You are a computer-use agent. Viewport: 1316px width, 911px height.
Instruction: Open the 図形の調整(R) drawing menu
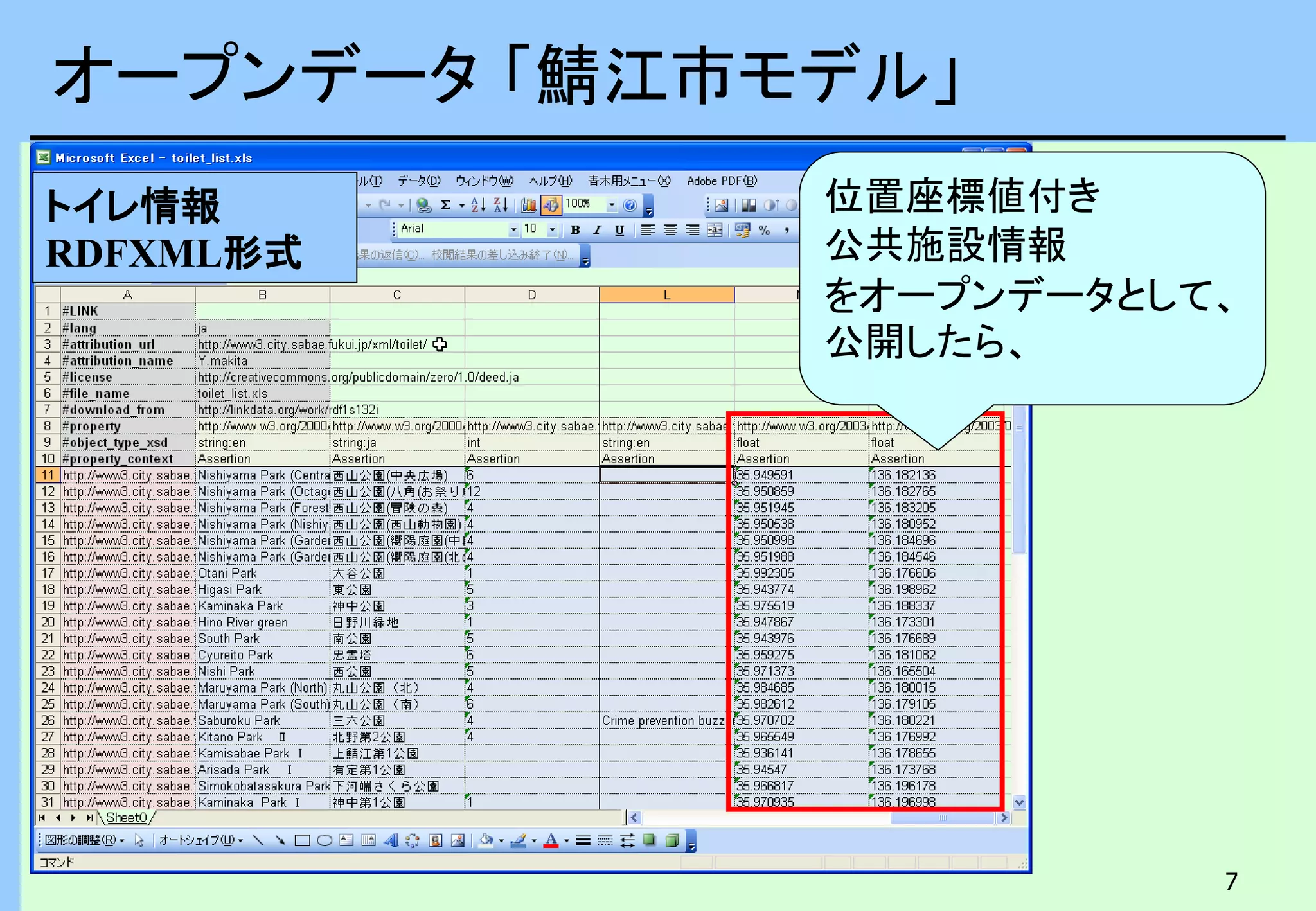click(x=84, y=840)
